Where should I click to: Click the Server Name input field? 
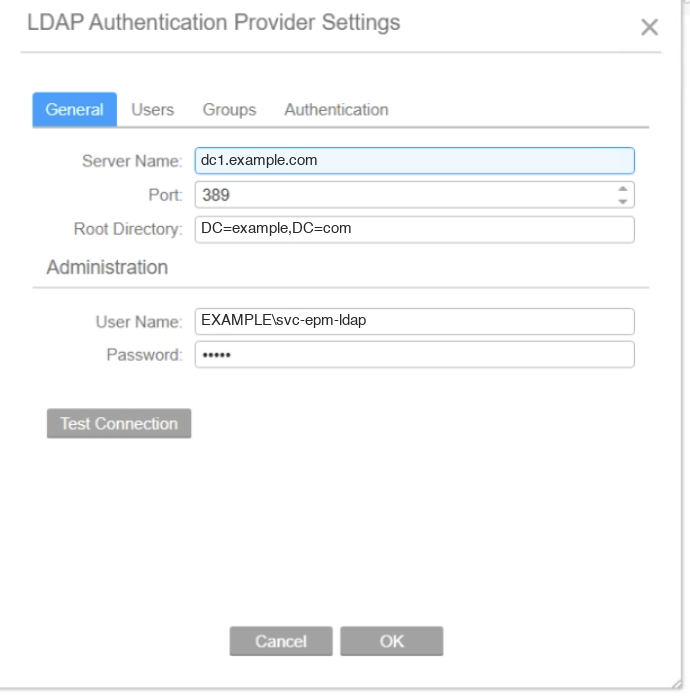coord(414,161)
